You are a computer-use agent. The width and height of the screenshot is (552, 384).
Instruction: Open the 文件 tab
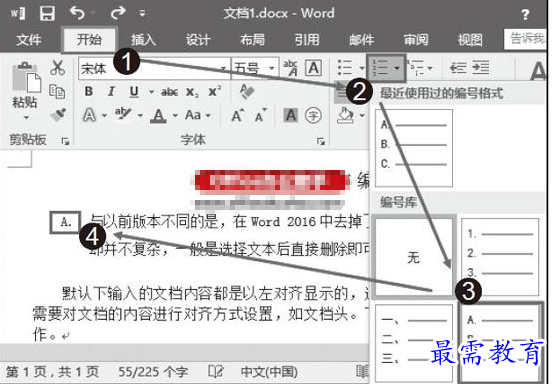pyautogui.click(x=28, y=39)
